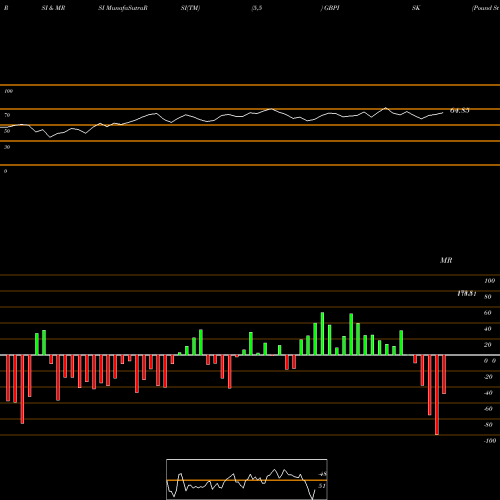The image size is (500, 500).
Task: Click the longest red bar reaching -100
Action: pos(437,395)
